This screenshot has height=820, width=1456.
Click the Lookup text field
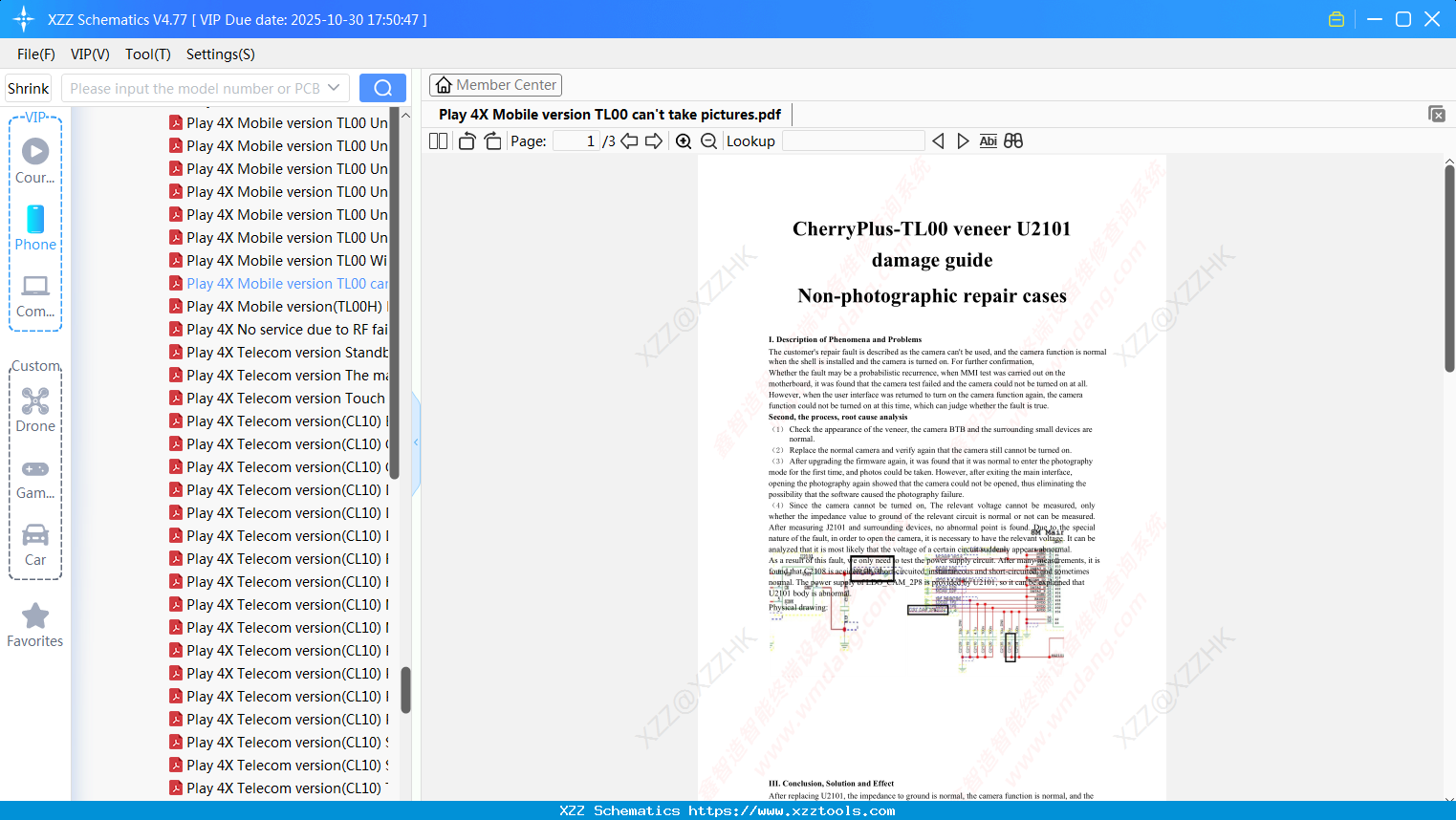853,141
